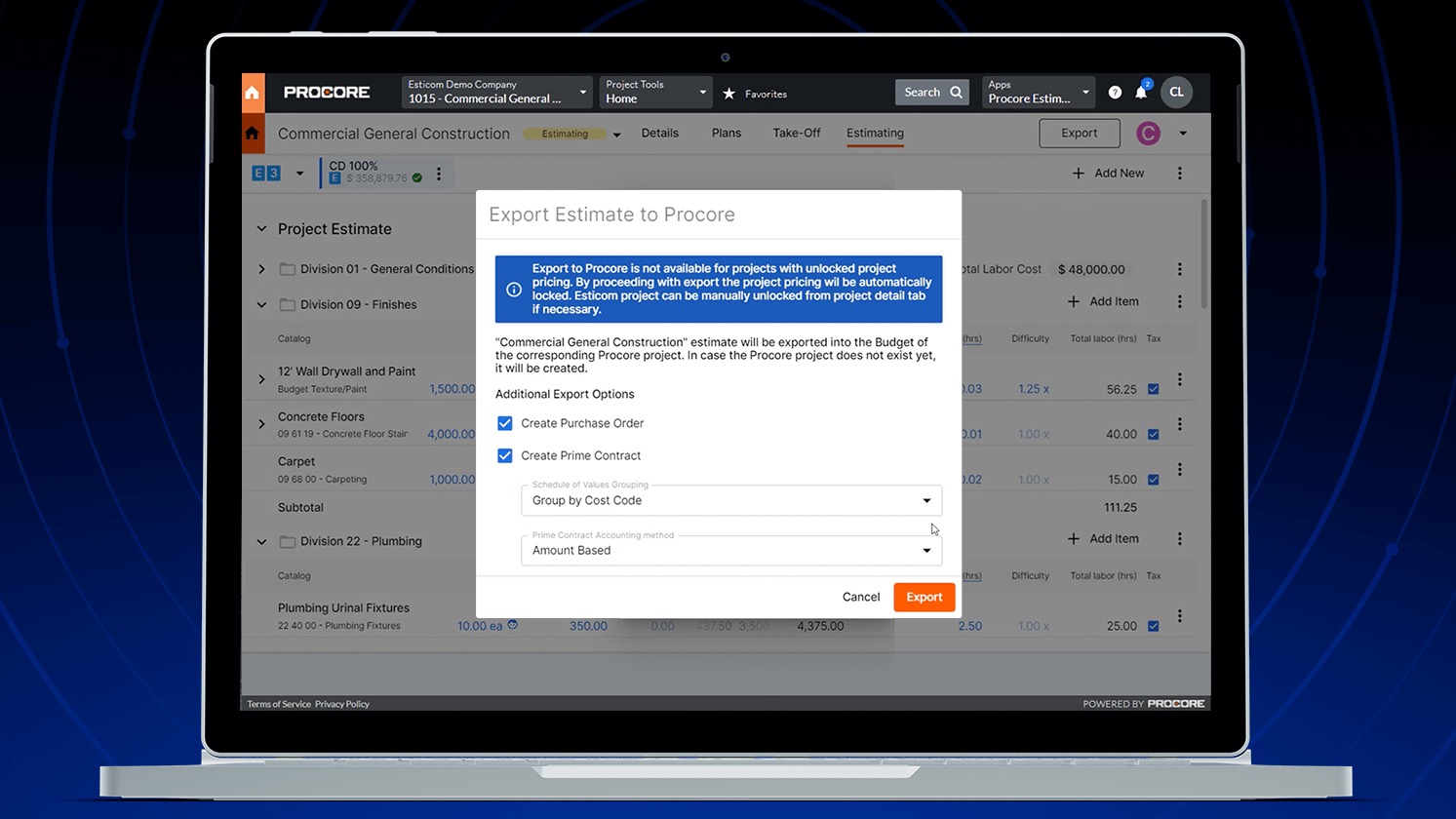Toggle Tax checkbox for Concrete Floors row
The width and height of the screenshot is (1456, 819).
pyautogui.click(x=1154, y=435)
